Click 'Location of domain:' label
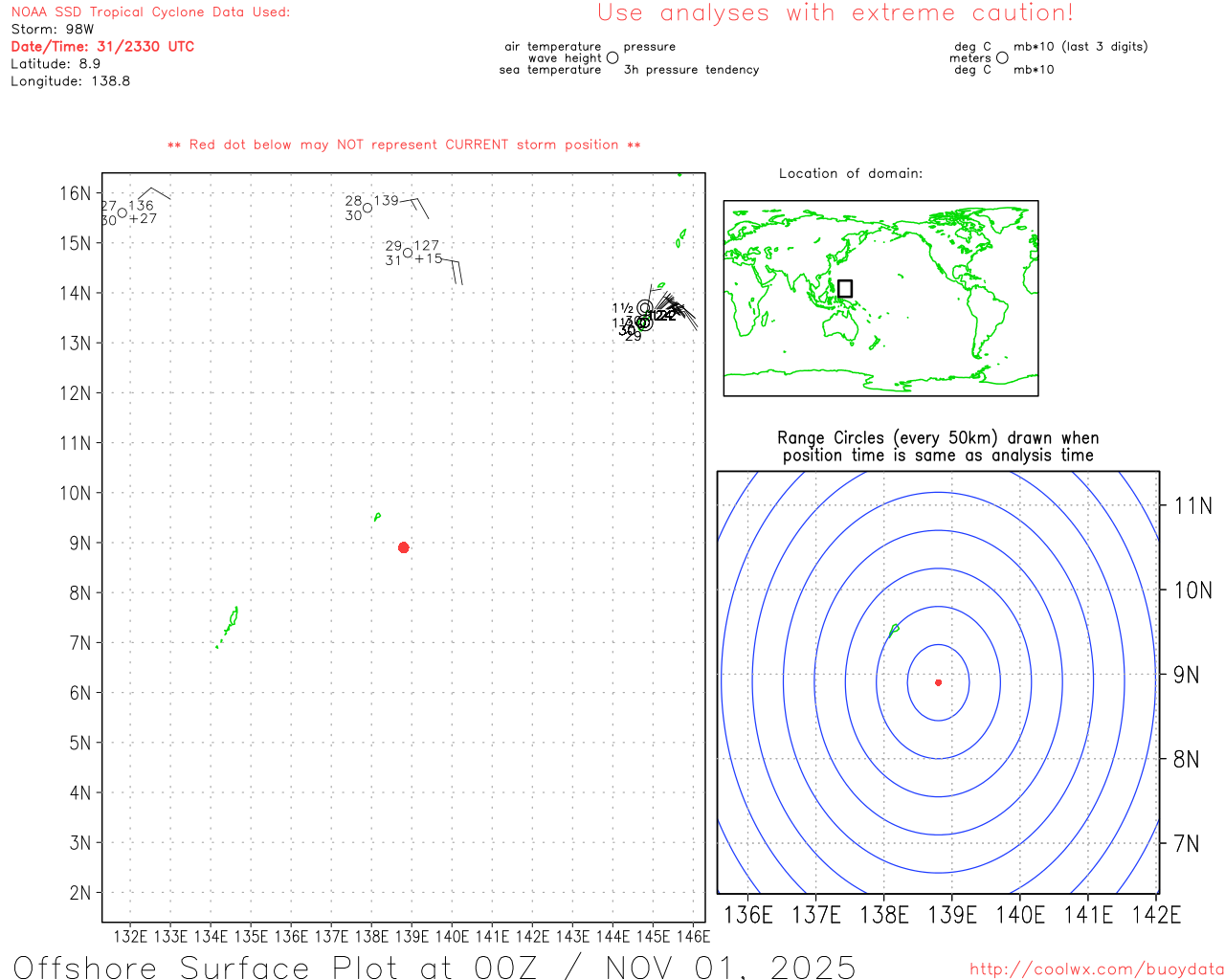1225x980 pixels. (x=851, y=173)
